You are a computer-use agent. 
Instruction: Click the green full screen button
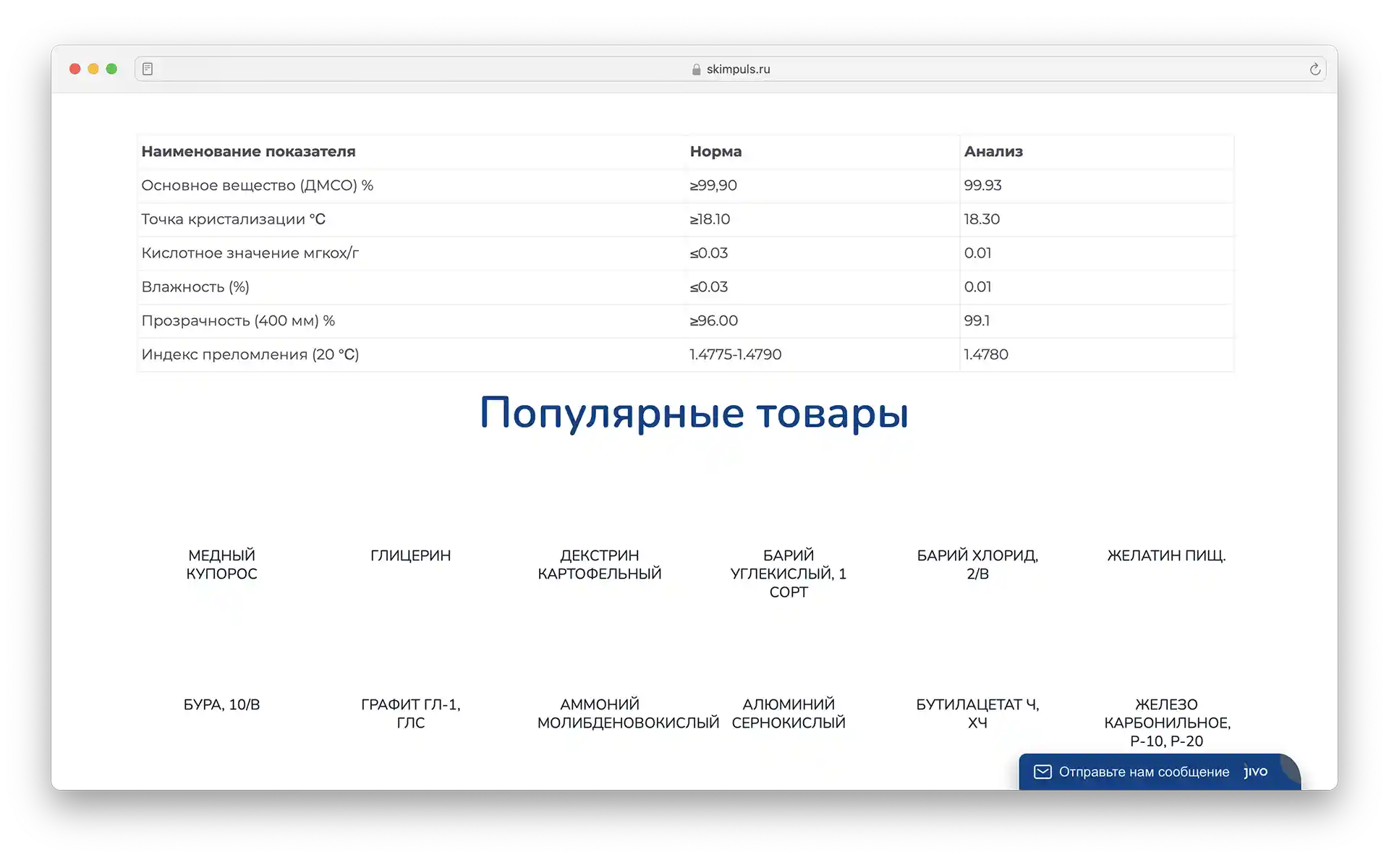point(111,69)
